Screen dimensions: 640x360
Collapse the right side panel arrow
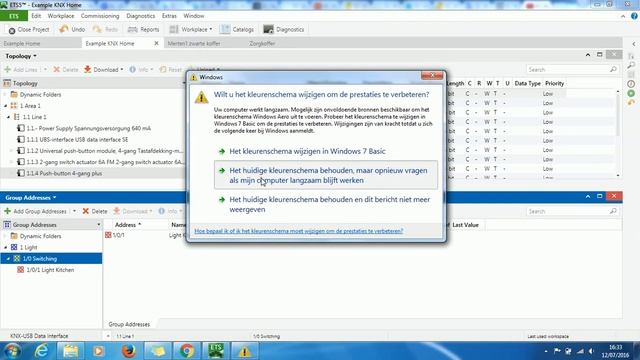(x=633, y=44)
